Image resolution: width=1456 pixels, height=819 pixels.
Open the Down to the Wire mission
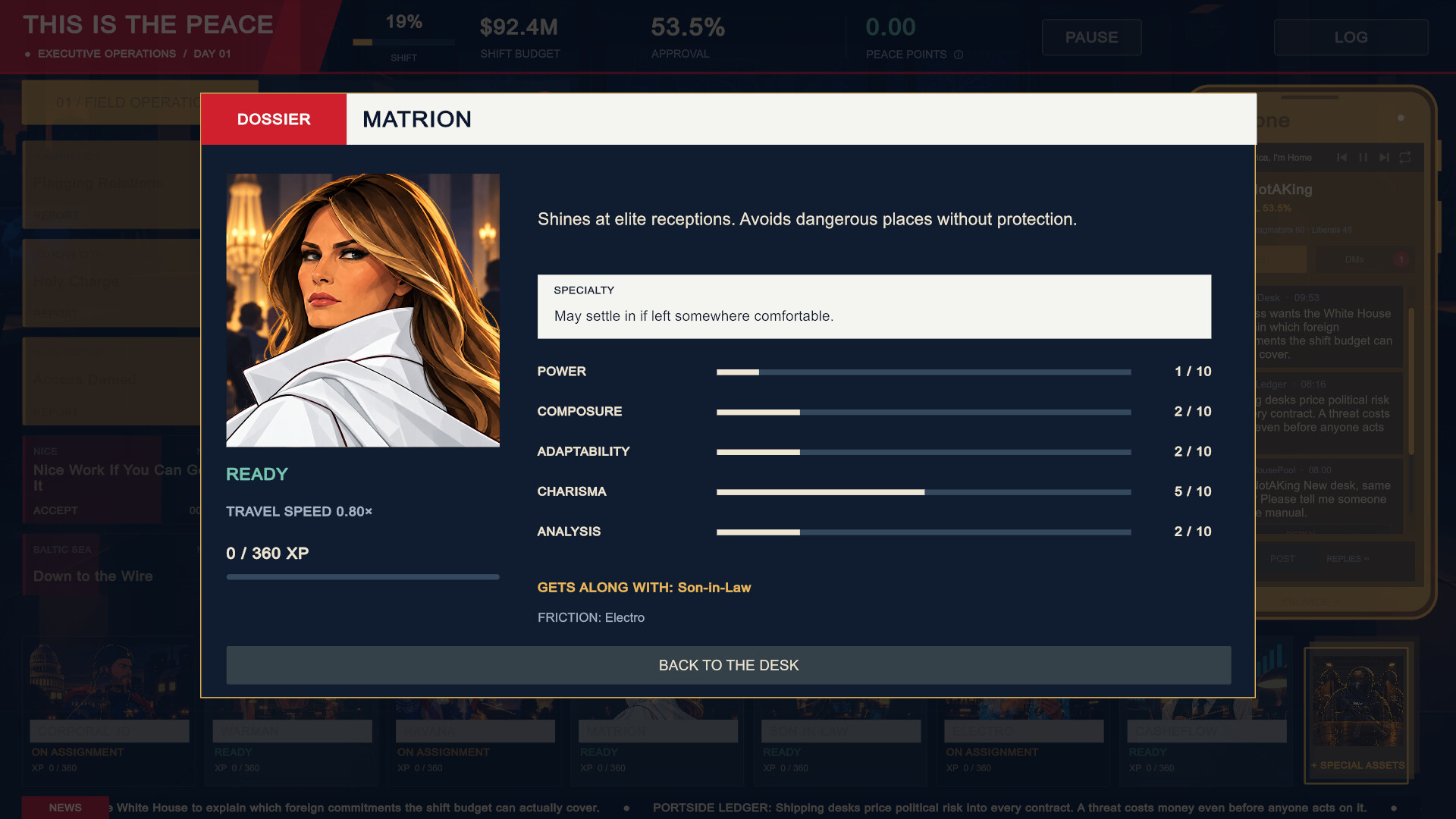[112, 566]
